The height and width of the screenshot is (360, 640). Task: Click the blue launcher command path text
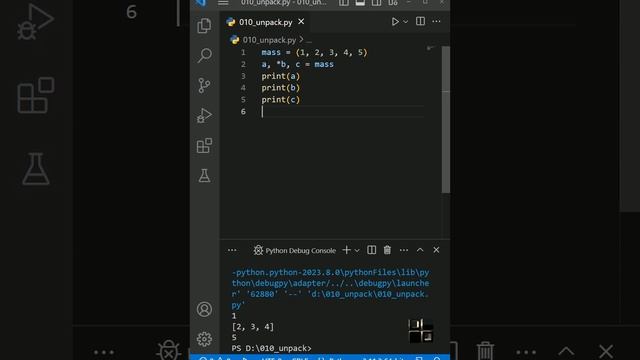330,289
